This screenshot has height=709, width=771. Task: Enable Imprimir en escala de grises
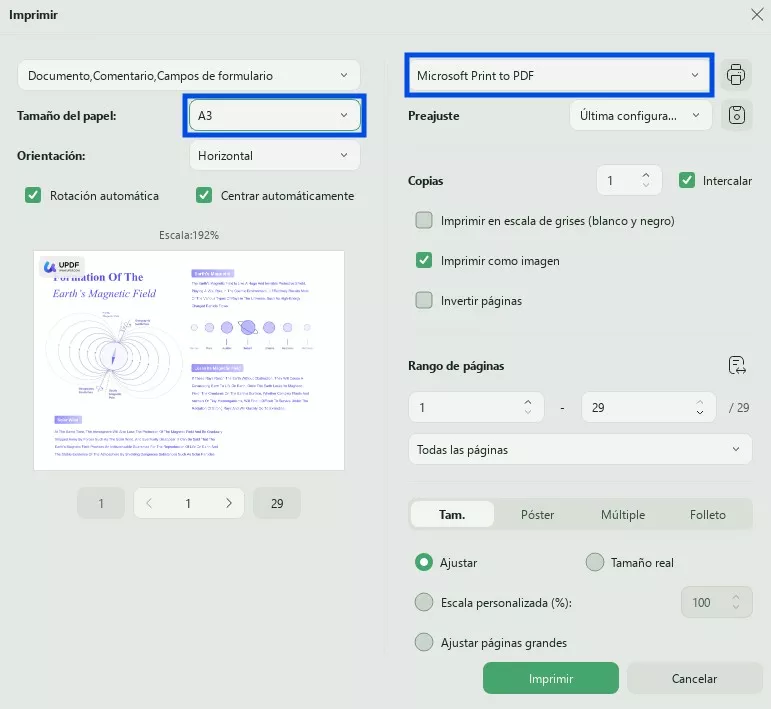pyautogui.click(x=424, y=220)
